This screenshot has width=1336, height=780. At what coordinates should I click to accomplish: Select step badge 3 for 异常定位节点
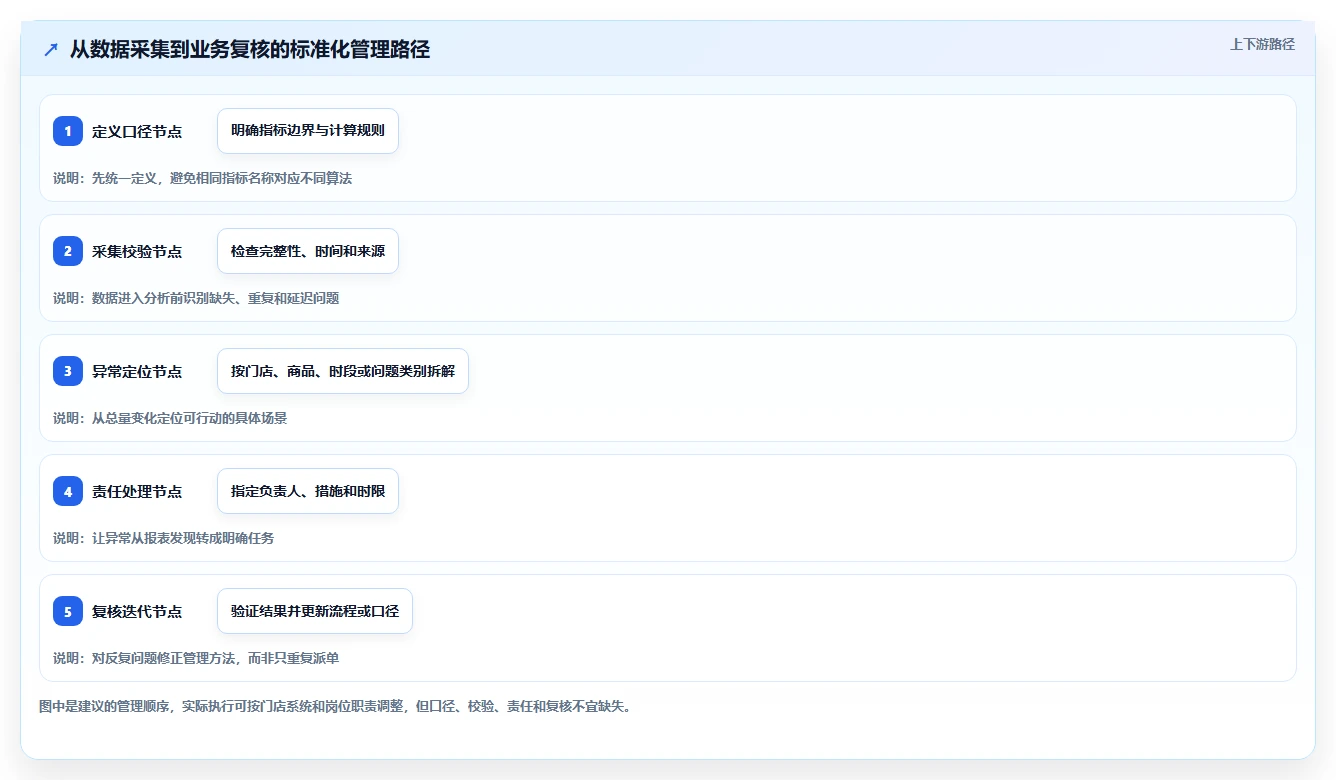pos(68,371)
